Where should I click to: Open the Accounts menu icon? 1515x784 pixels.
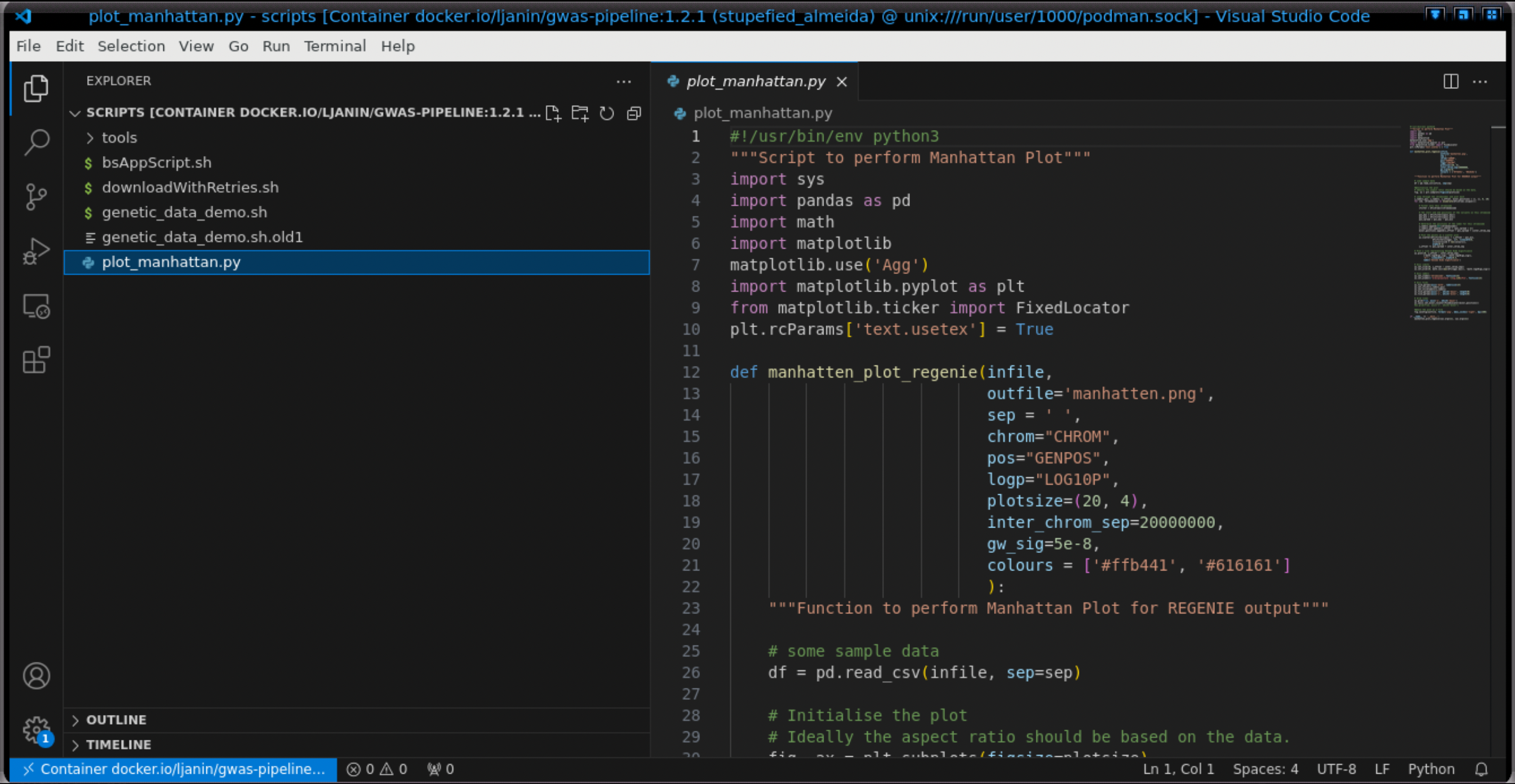click(x=36, y=676)
